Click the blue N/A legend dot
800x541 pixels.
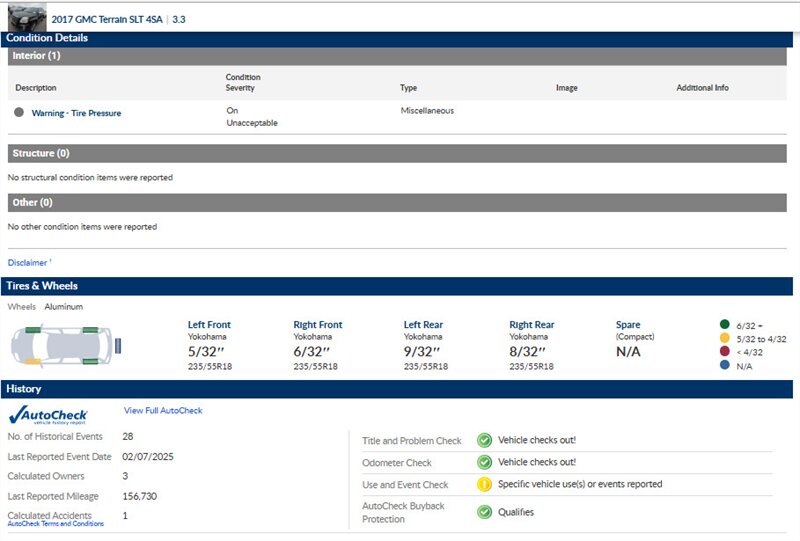pos(724,366)
